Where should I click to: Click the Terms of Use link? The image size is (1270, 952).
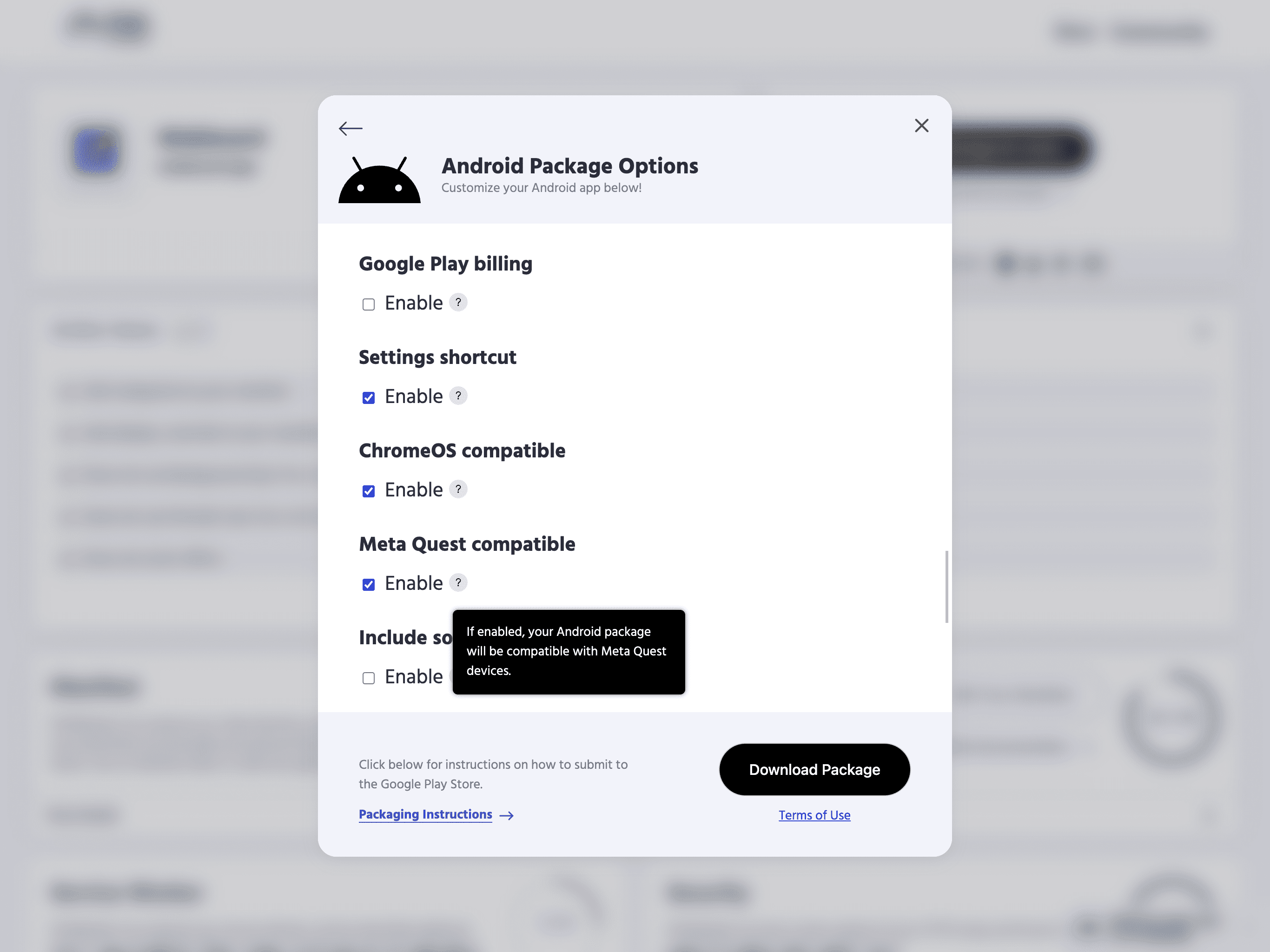tap(814, 815)
